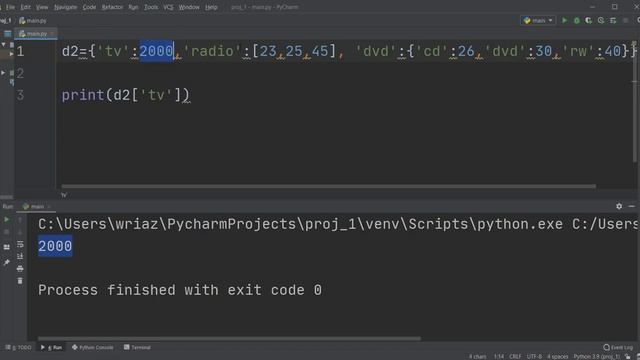The width and height of the screenshot is (640, 360).
Task: Open the Terminal tool window
Action: [x=138, y=347]
